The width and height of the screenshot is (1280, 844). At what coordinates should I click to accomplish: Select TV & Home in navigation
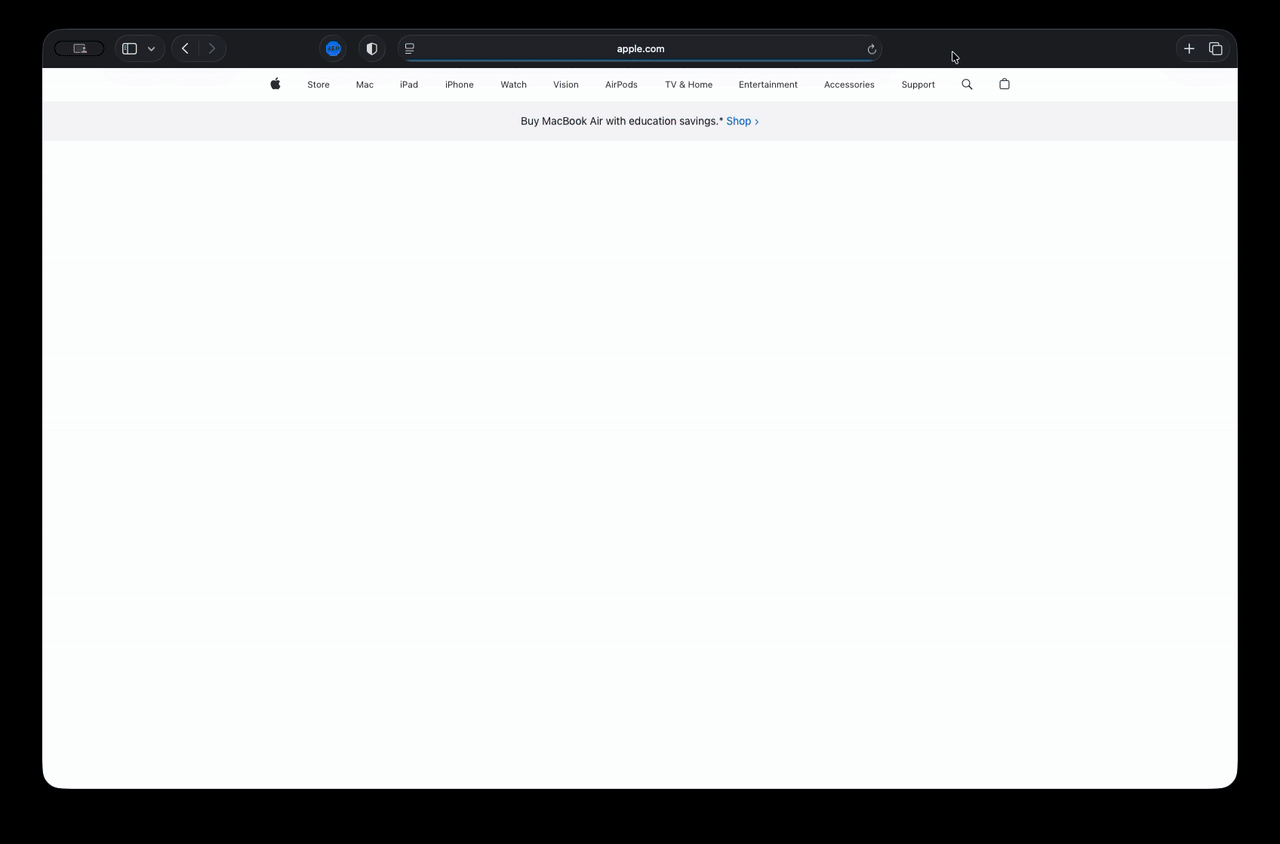pos(688,85)
